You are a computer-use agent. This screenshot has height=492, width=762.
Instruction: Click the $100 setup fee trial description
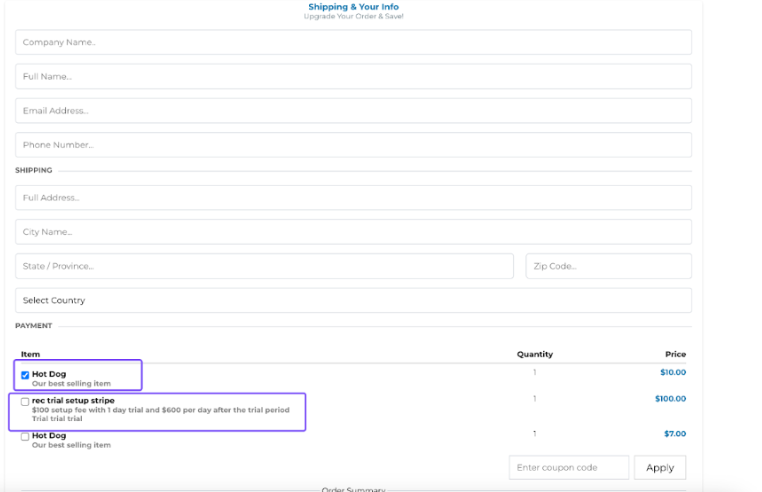[x=160, y=409]
